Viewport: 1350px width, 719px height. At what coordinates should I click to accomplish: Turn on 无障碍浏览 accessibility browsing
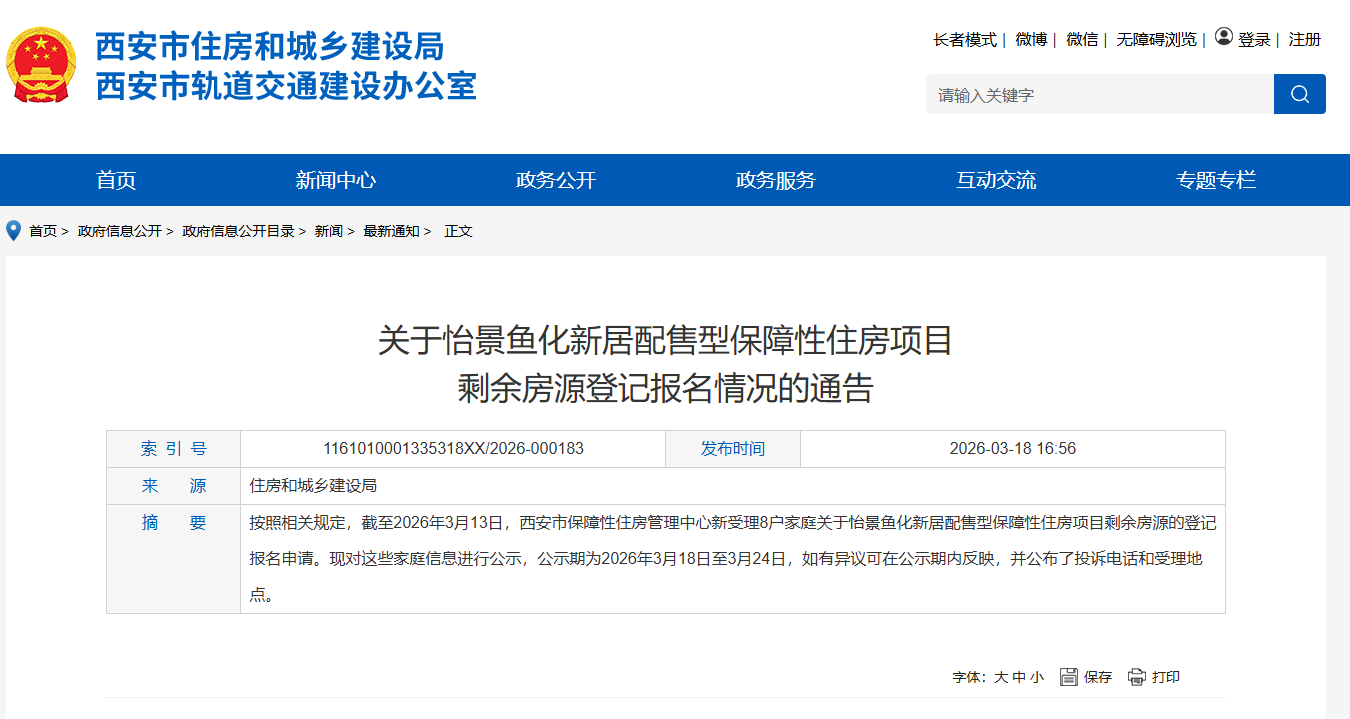1156,40
